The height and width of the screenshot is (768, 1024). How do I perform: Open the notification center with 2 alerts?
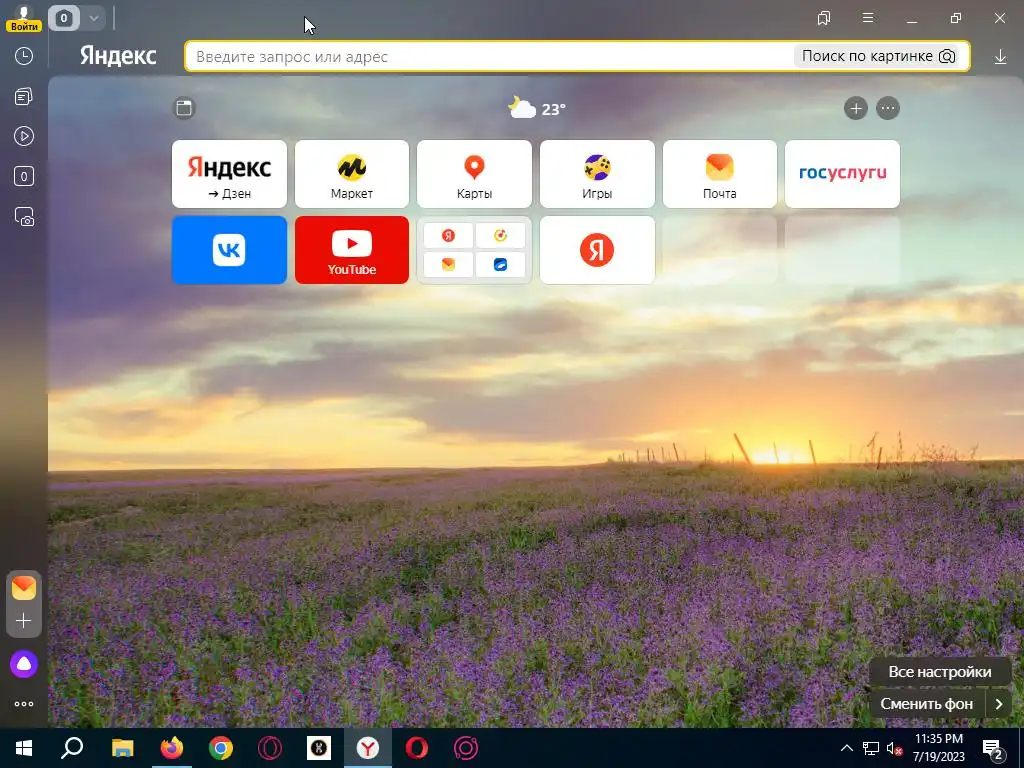pos(992,748)
